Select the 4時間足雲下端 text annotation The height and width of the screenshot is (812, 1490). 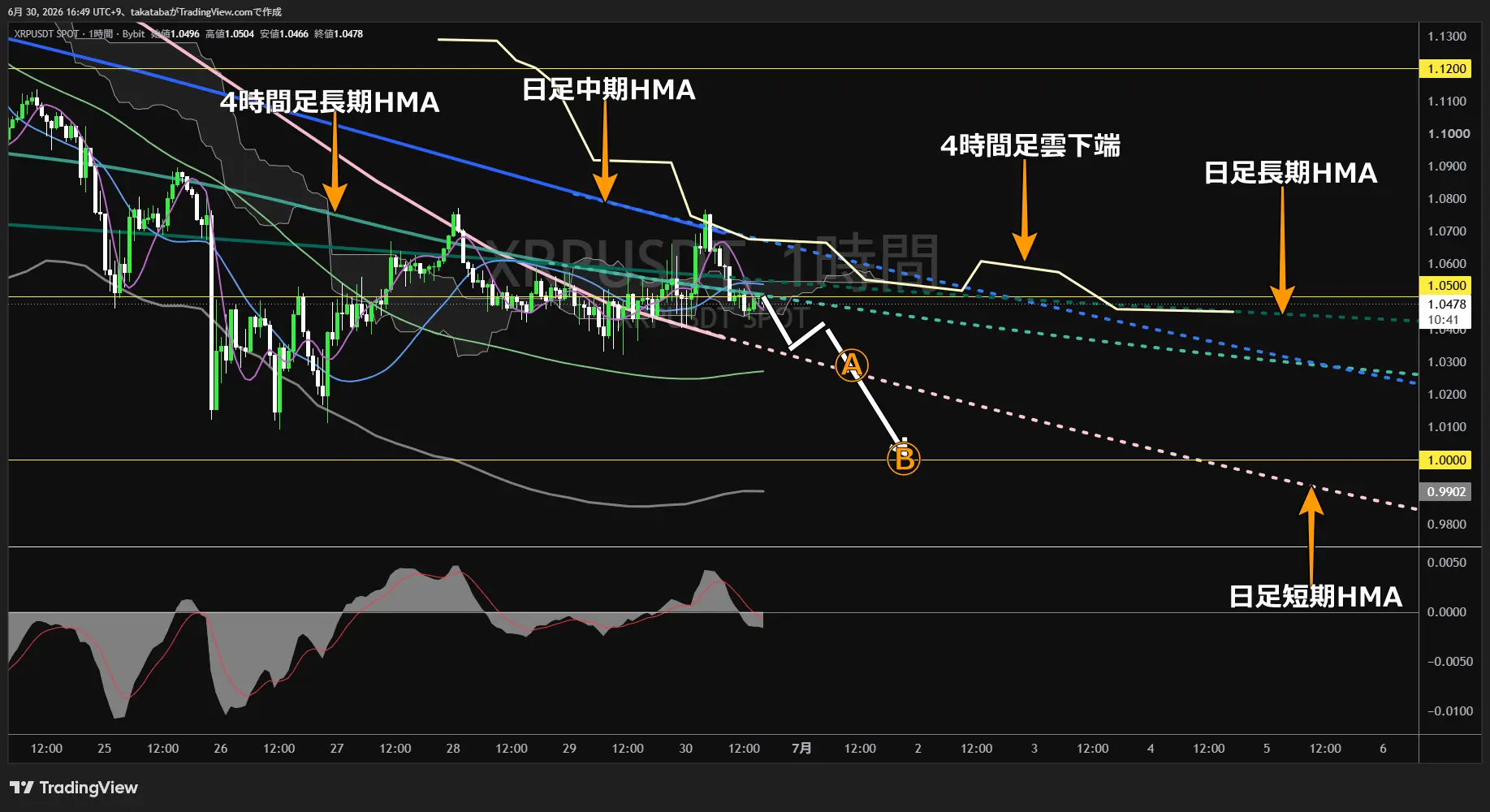pyautogui.click(x=1030, y=146)
